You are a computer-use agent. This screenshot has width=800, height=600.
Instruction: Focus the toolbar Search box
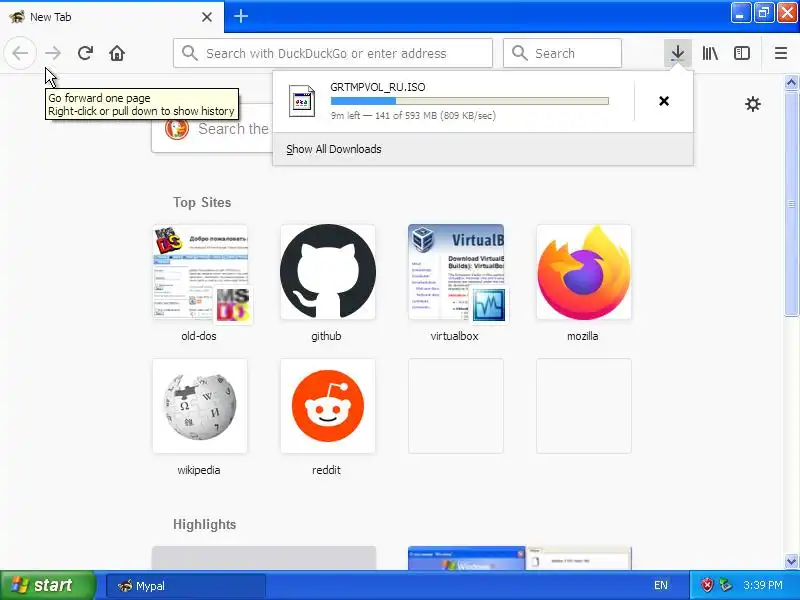tap(562, 53)
